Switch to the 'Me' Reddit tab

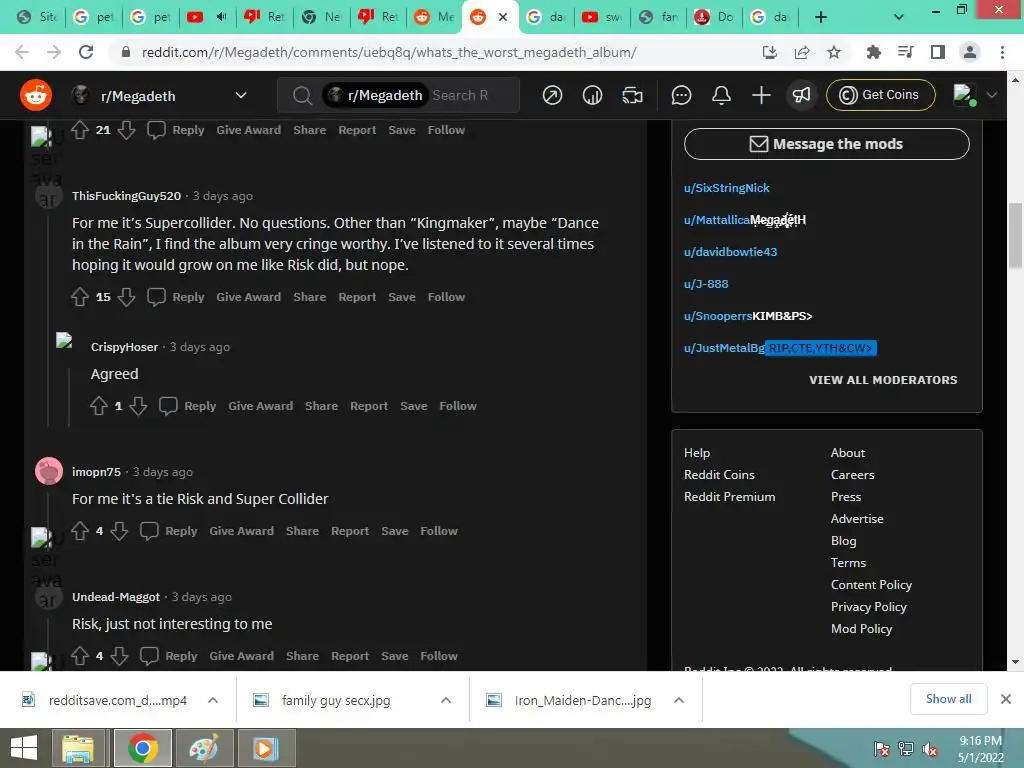(435, 17)
